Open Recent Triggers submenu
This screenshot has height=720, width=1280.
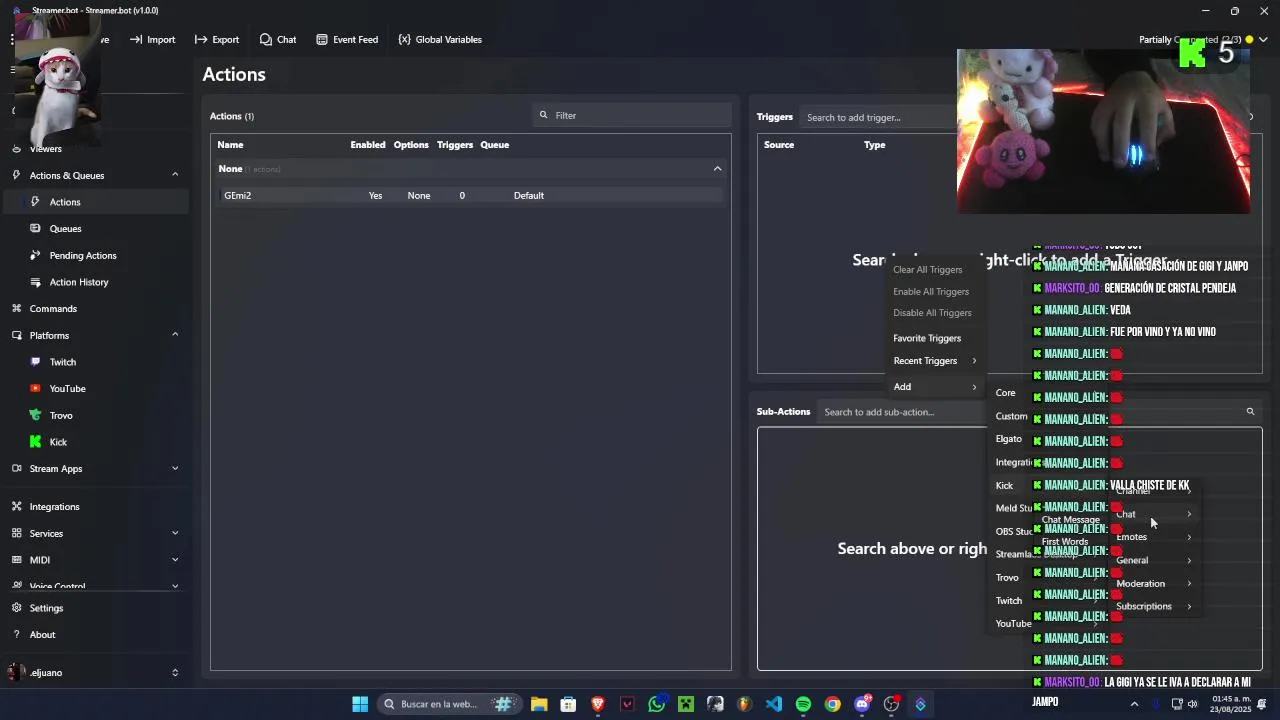click(934, 361)
